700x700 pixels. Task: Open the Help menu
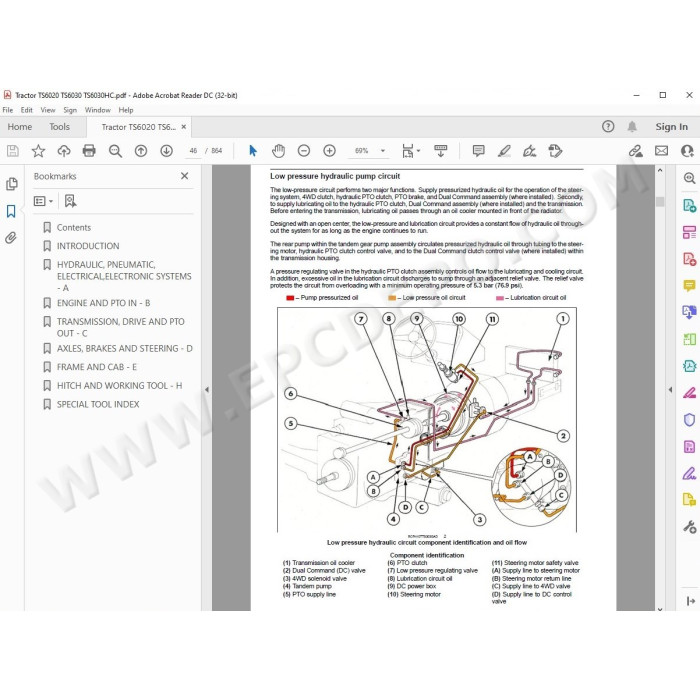coord(126,110)
